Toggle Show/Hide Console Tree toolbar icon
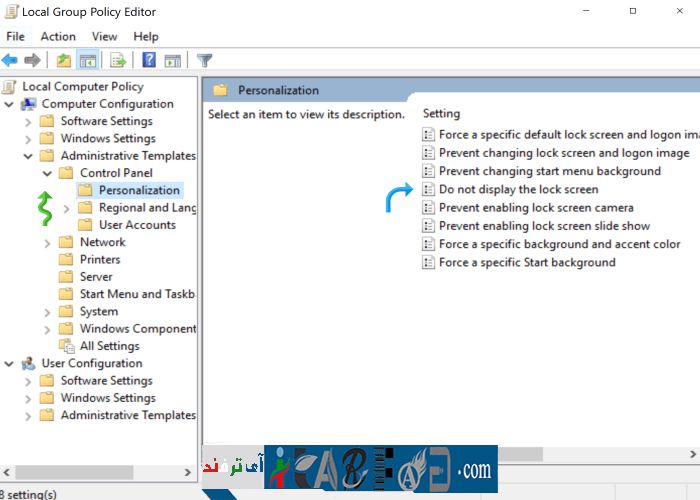Viewport: 700px width, 500px height. [x=88, y=60]
